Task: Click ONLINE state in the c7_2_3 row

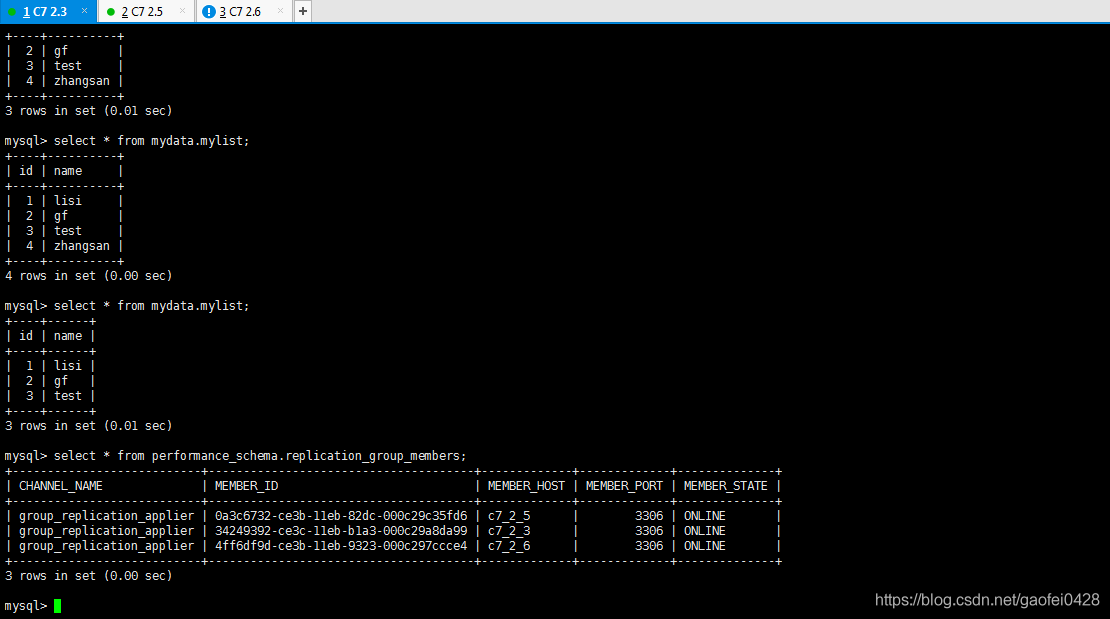Action: [704, 530]
